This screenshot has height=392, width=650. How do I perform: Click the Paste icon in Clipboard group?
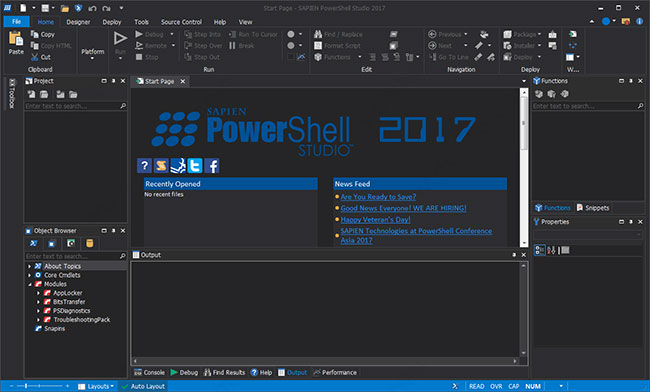pyautogui.click(x=16, y=39)
